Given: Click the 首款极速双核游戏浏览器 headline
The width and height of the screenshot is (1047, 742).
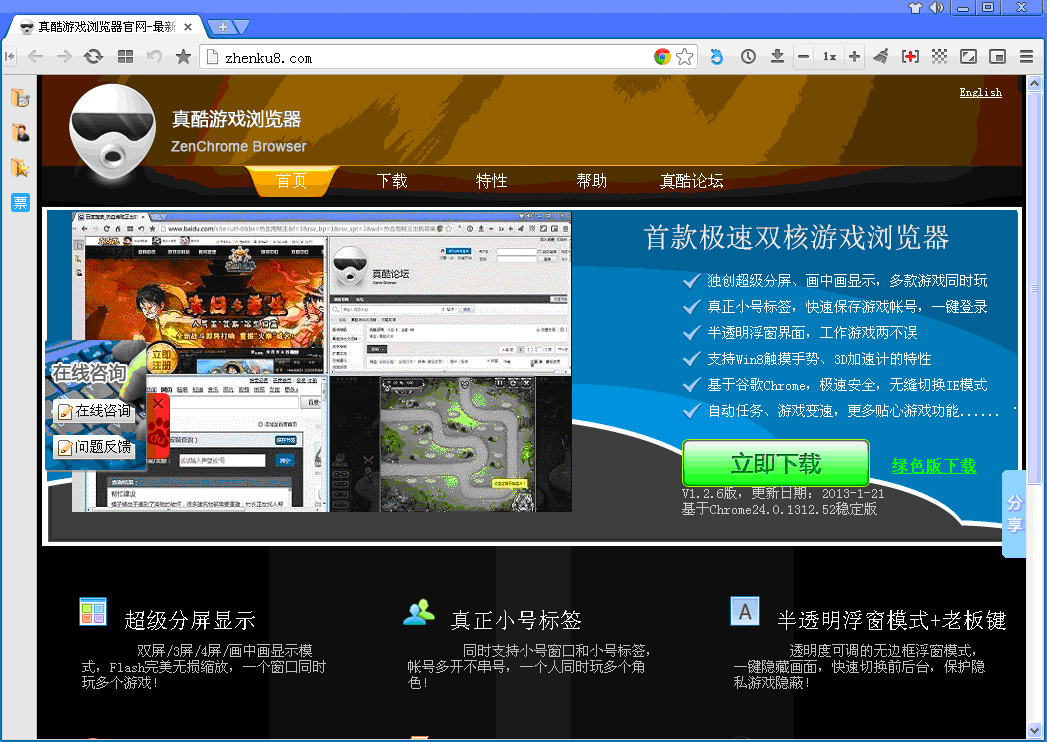Looking at the screenshot, I should [796, 237].
